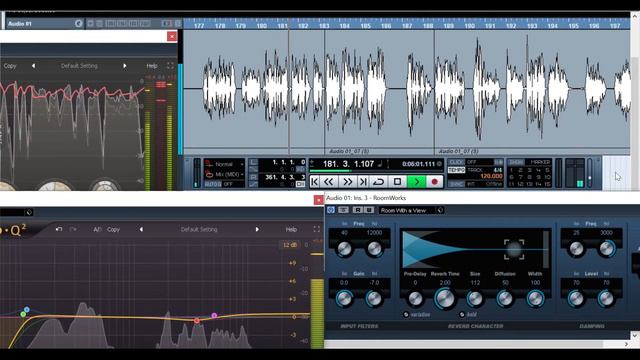Screen dimensions: 640x360
Task: Click the red Record button
Action: point(435,182)
